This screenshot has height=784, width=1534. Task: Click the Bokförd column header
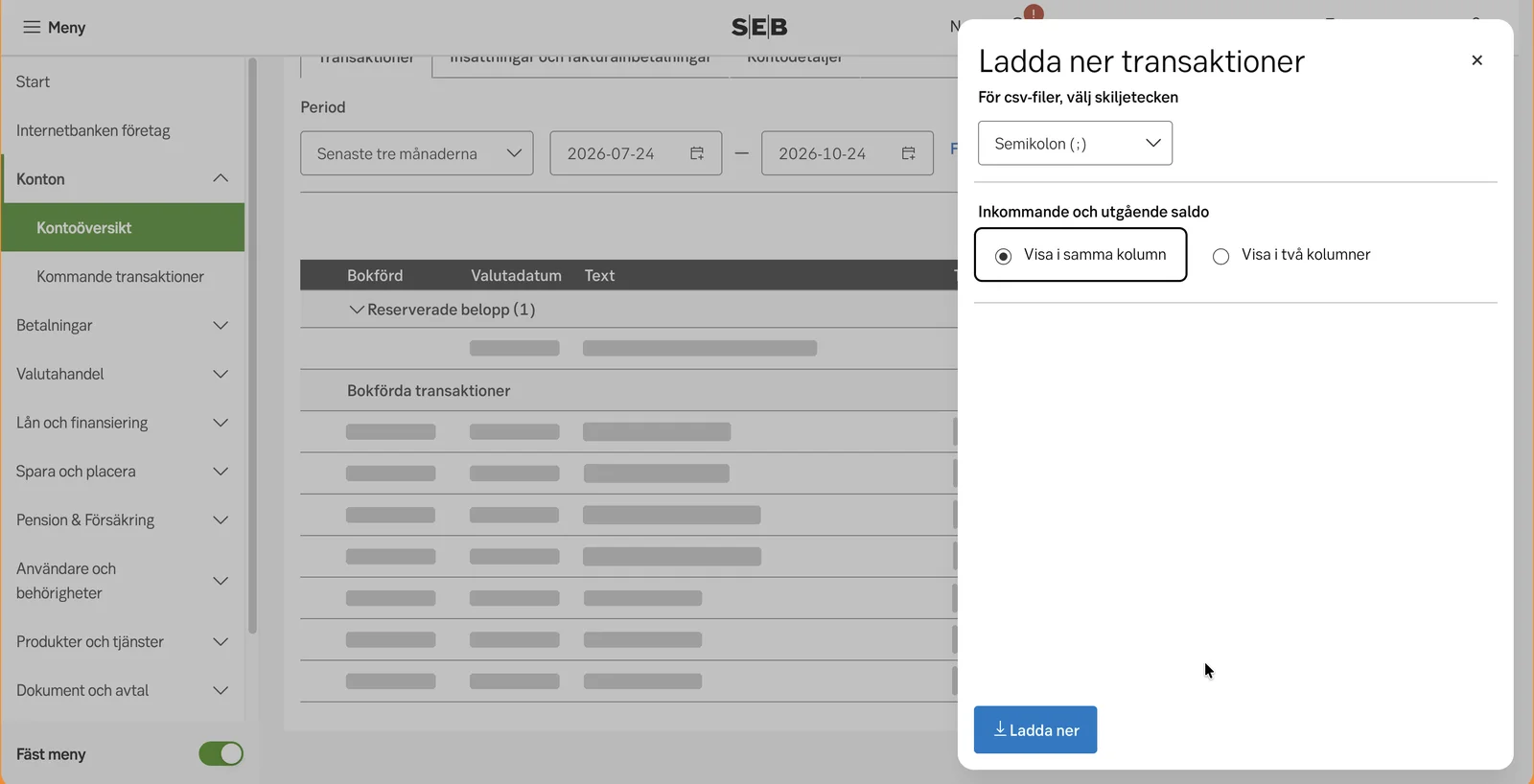[x=375, y=275]
